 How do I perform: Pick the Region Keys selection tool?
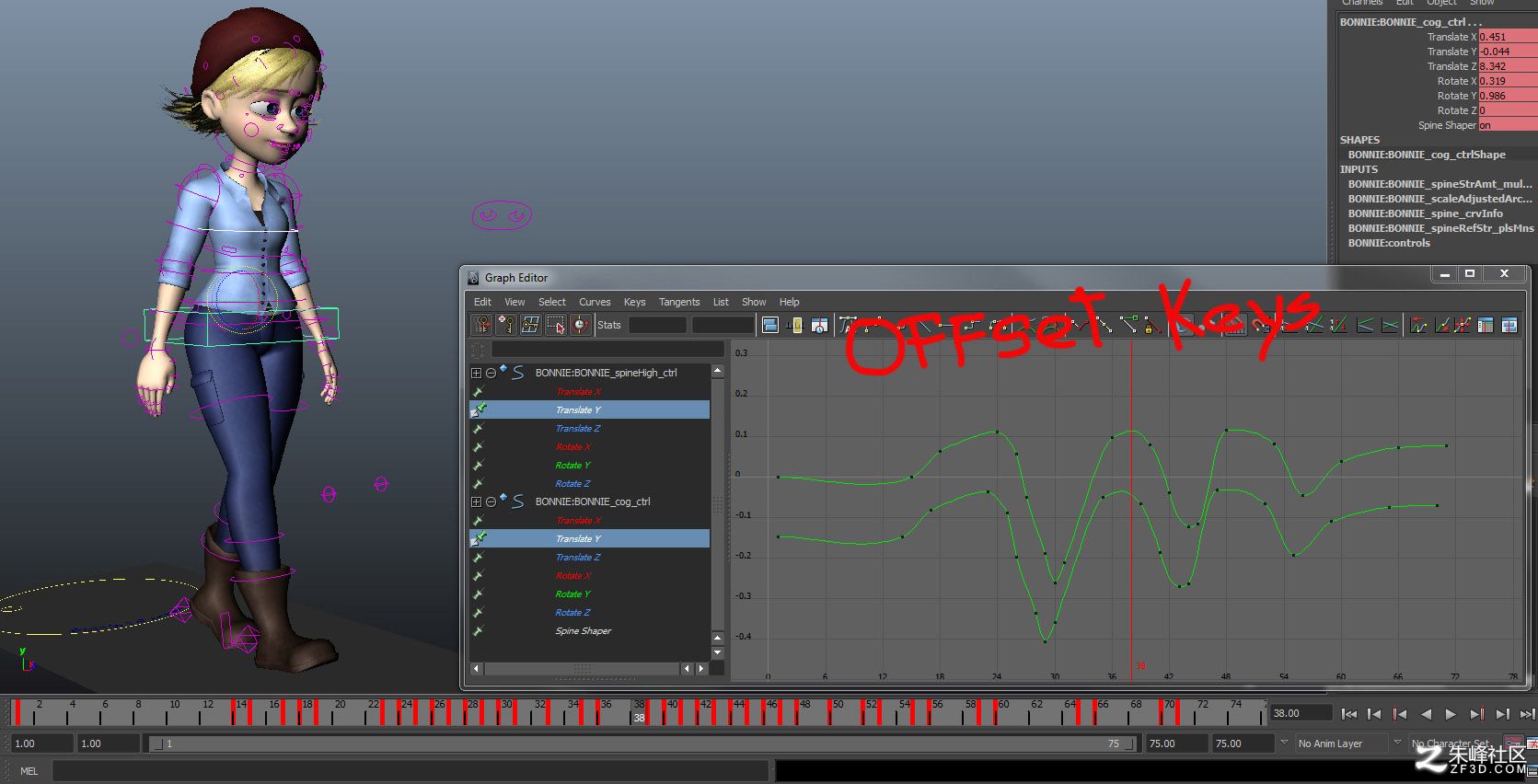[555, 325]
